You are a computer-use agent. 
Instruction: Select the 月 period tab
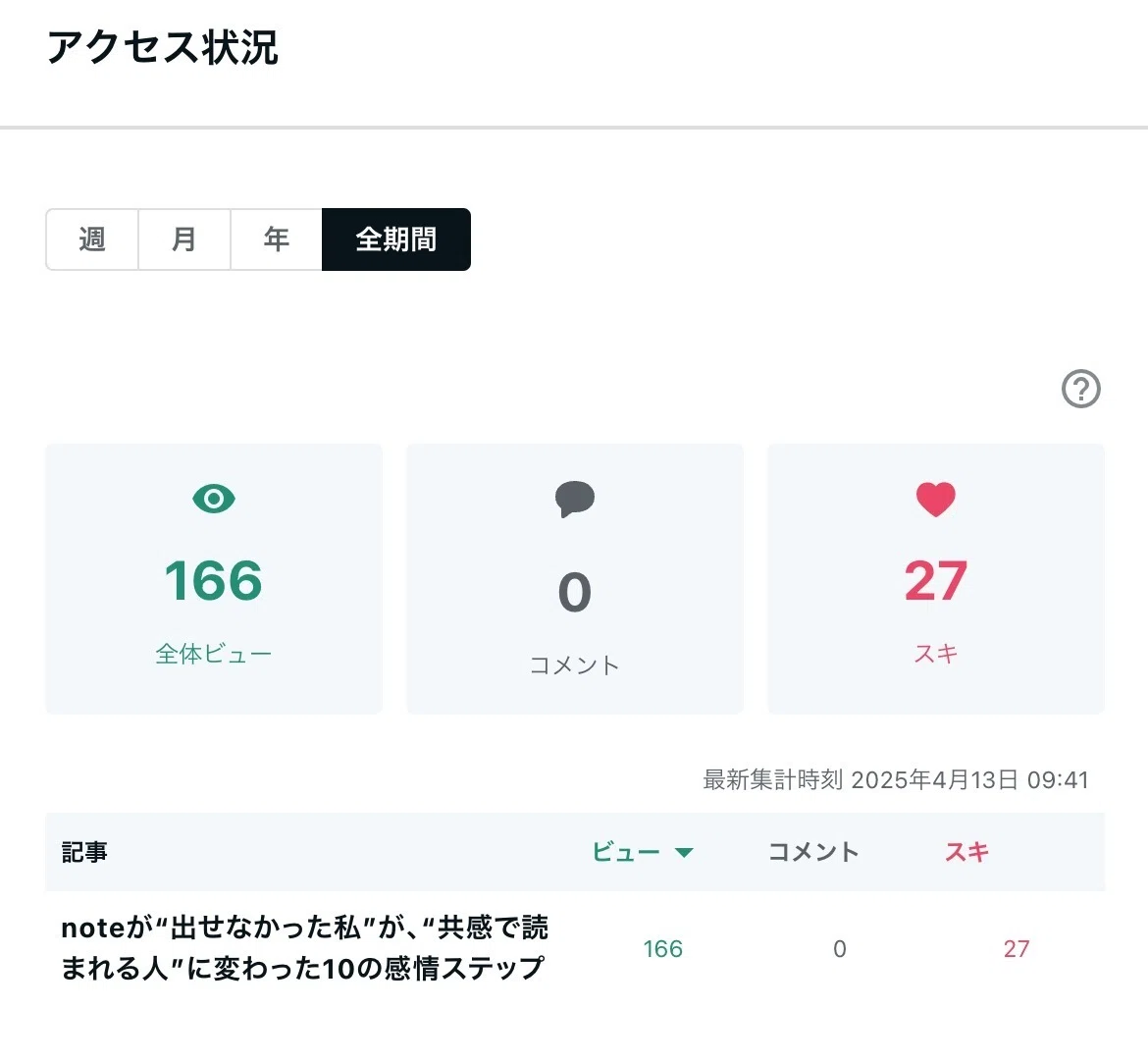(184, 239)
